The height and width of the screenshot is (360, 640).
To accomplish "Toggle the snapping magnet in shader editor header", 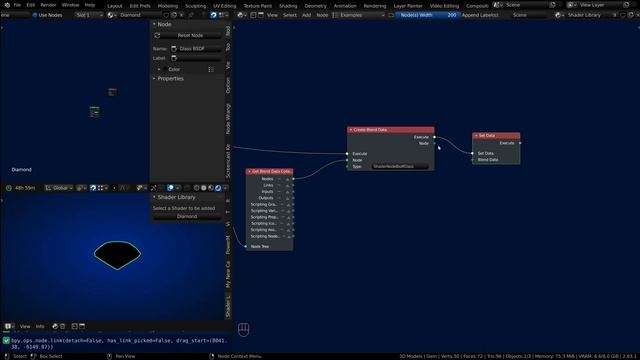I will click(213, 15).
